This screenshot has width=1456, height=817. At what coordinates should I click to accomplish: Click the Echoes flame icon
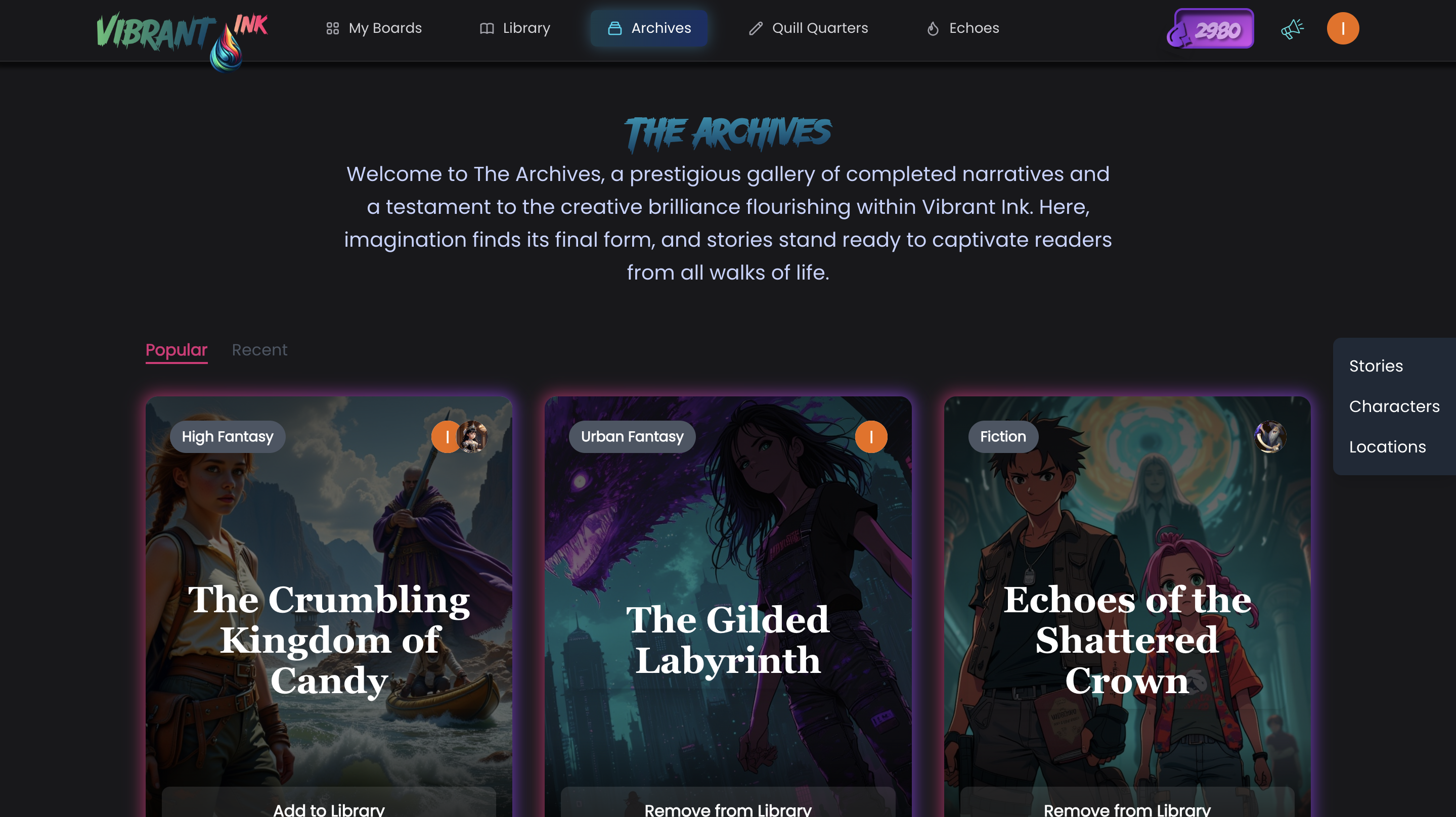[x=933, y=28]
